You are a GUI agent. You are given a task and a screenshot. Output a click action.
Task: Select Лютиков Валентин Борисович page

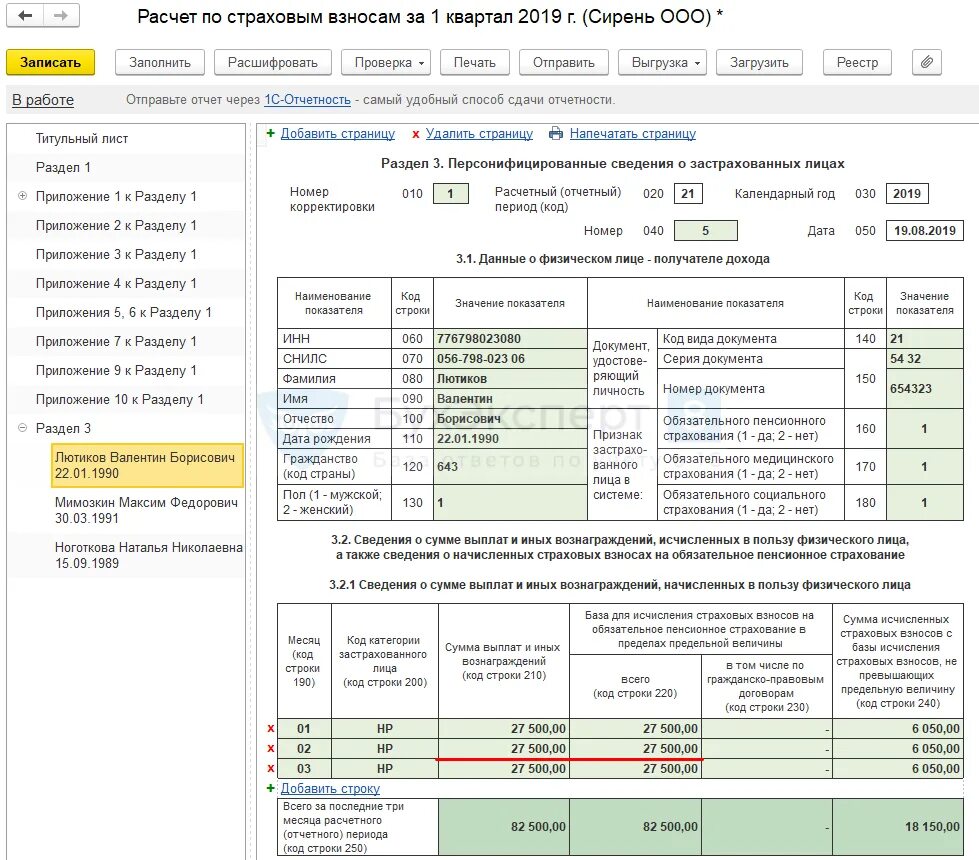147,465
